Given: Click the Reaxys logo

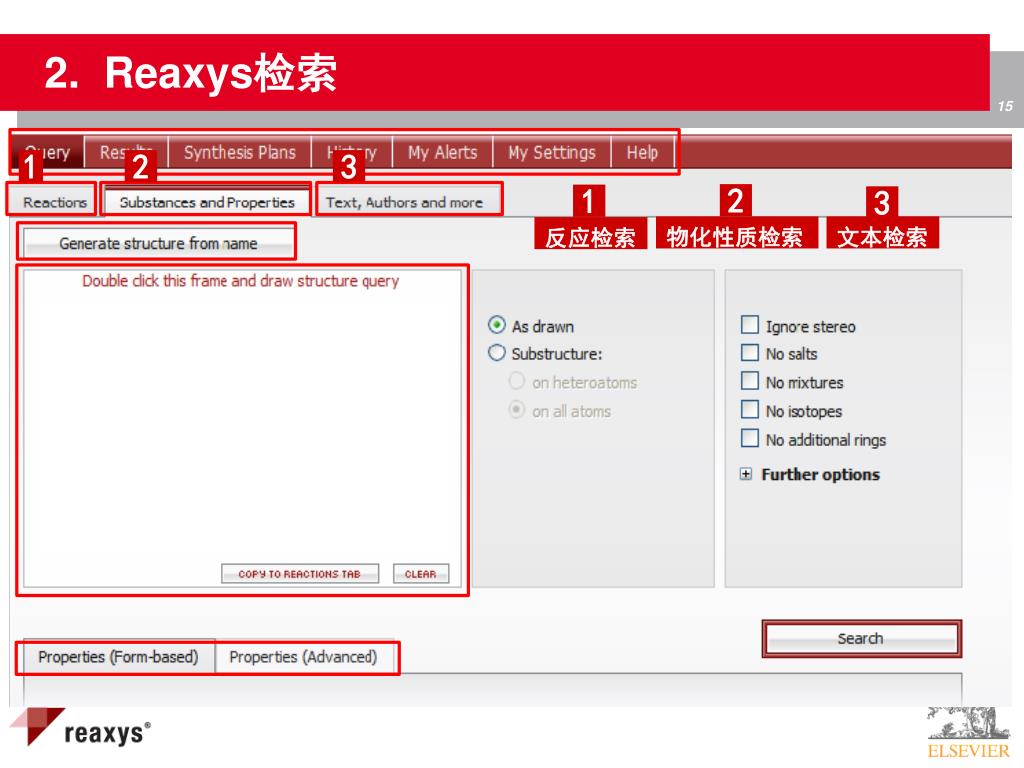Looking at the screenshot, I should (x=80, y=728).
